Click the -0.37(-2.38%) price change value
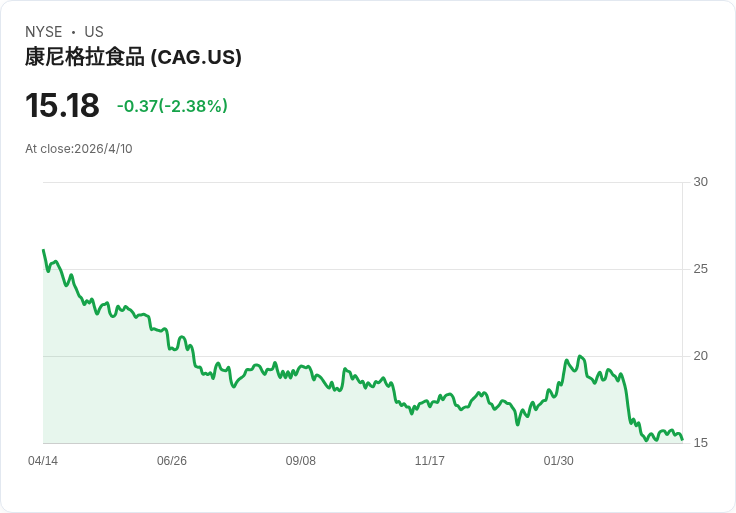This screenshot has width=736, height=513. (172, 106)
